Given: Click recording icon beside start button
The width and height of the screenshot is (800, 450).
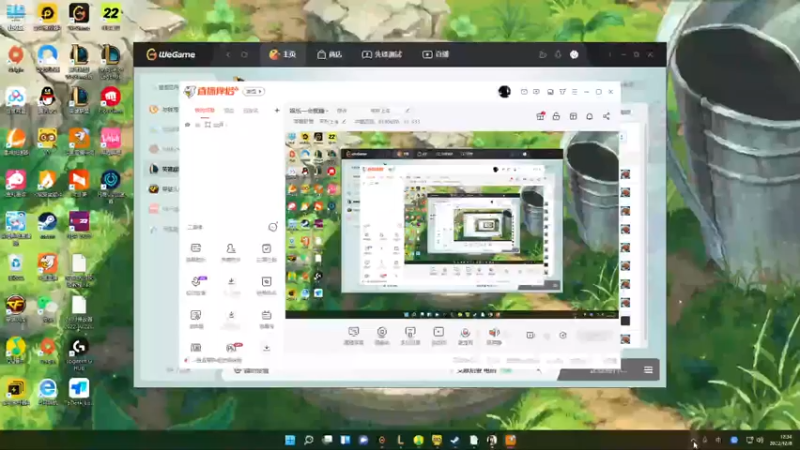Looking at the screenshot, I should tap(531, 335).
